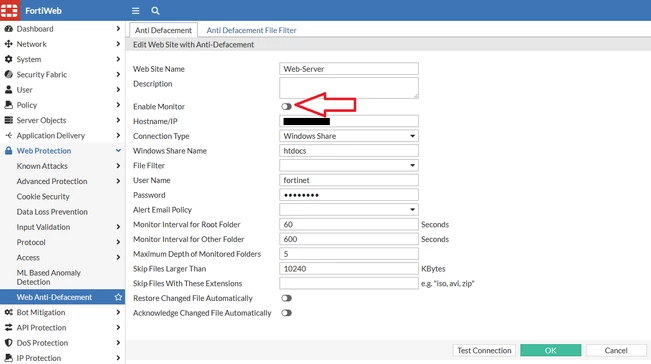
Task: Click the Web Protection lock icon
Action: (8, 151)
